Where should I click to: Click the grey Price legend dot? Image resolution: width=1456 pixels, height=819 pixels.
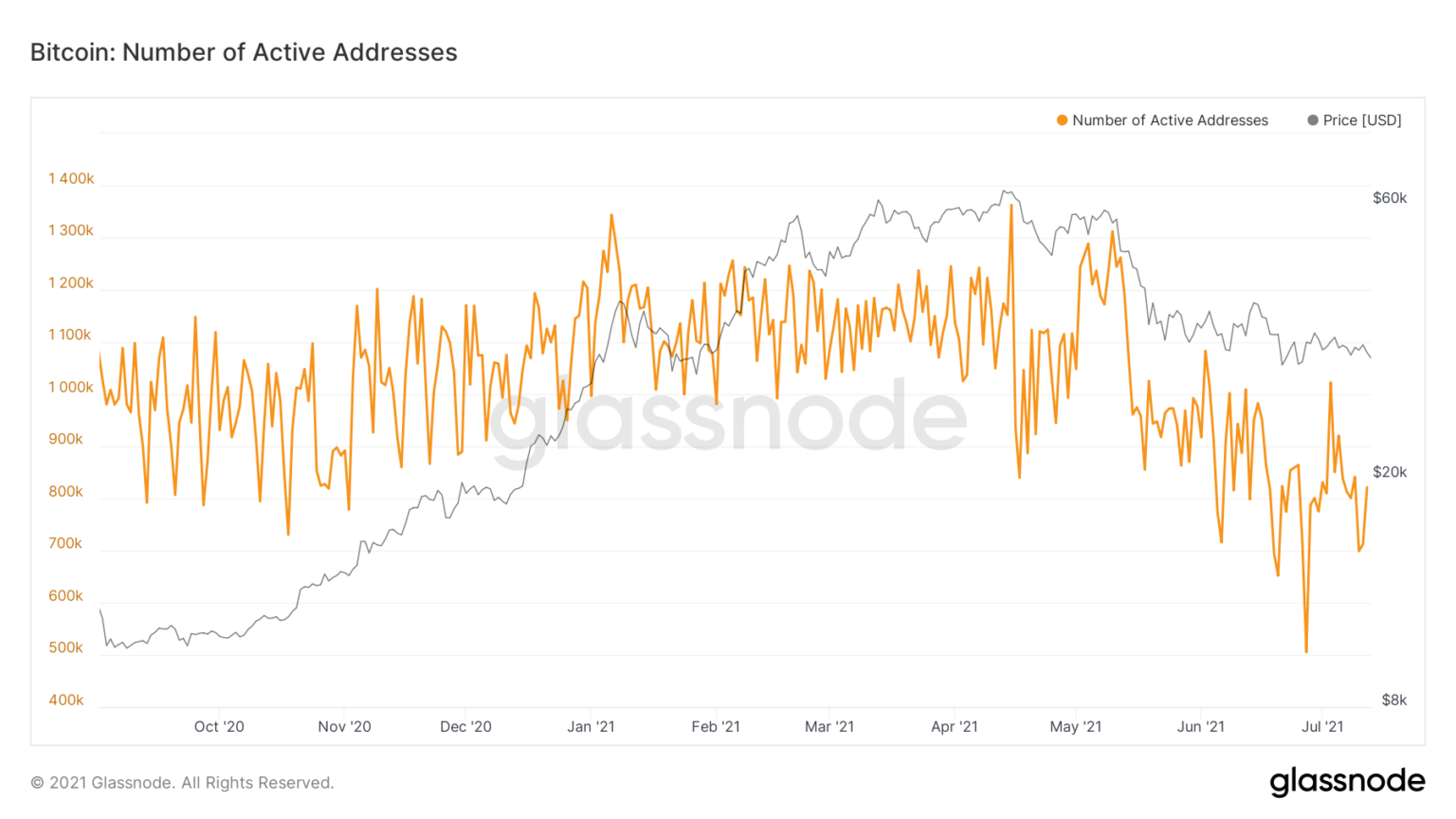pyautogui.click(x=1313, y=120)
